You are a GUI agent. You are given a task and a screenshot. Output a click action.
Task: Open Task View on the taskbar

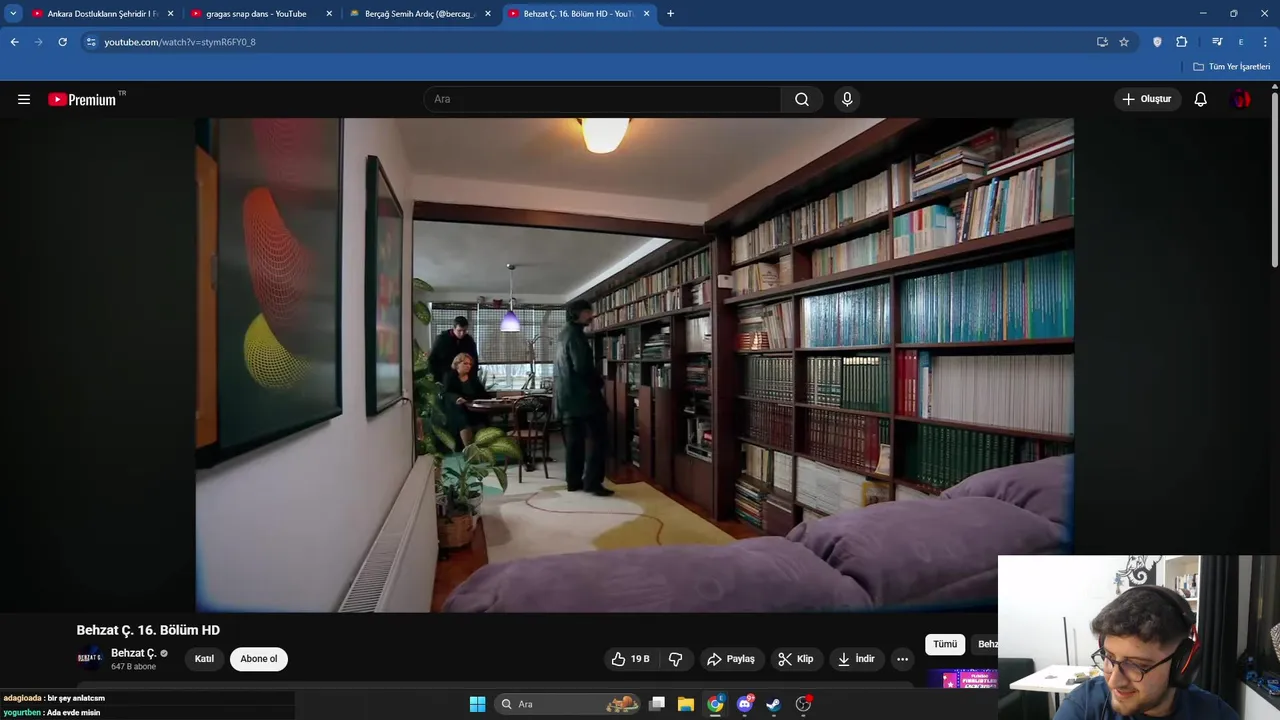pyautogui.click(x=657, y=704)
